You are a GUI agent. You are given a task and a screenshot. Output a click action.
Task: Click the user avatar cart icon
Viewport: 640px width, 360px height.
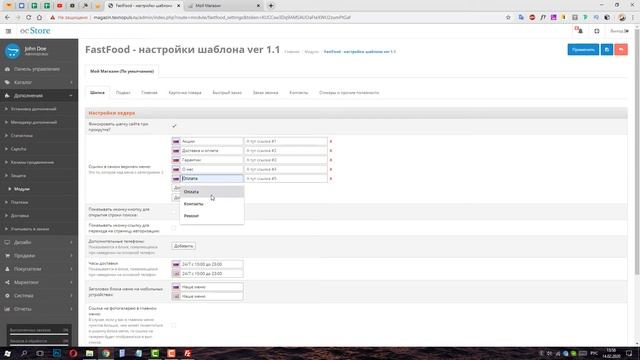(x=12, y=51)
